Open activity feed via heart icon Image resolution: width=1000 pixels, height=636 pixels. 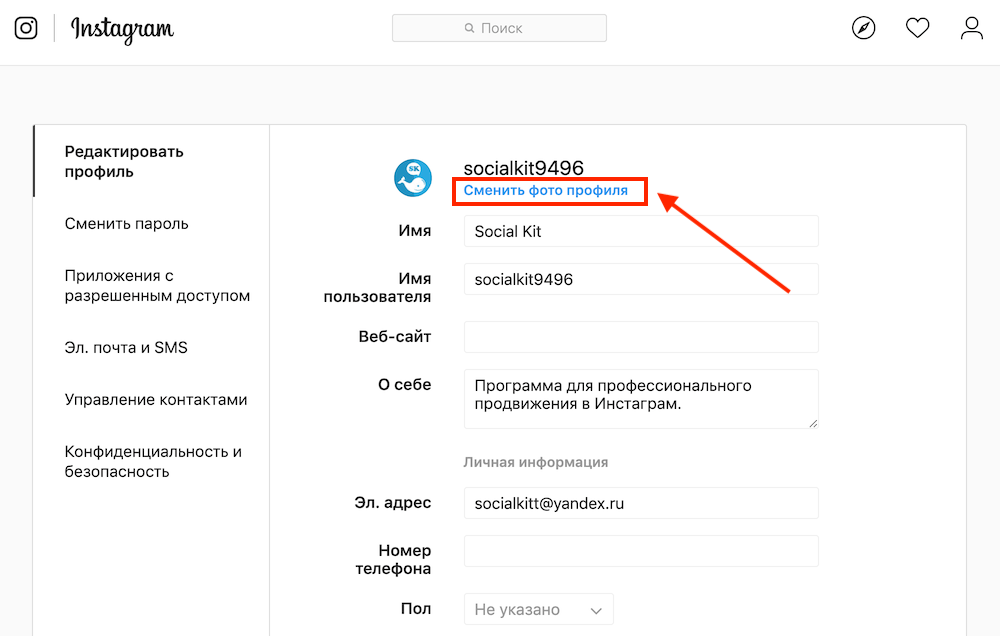click(x=917, y=28)
